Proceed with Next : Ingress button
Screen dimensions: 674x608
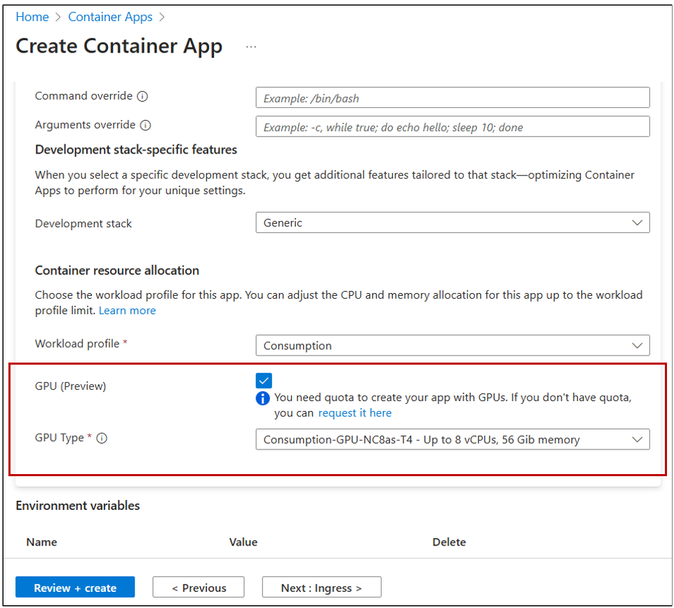tap(321, 588)
